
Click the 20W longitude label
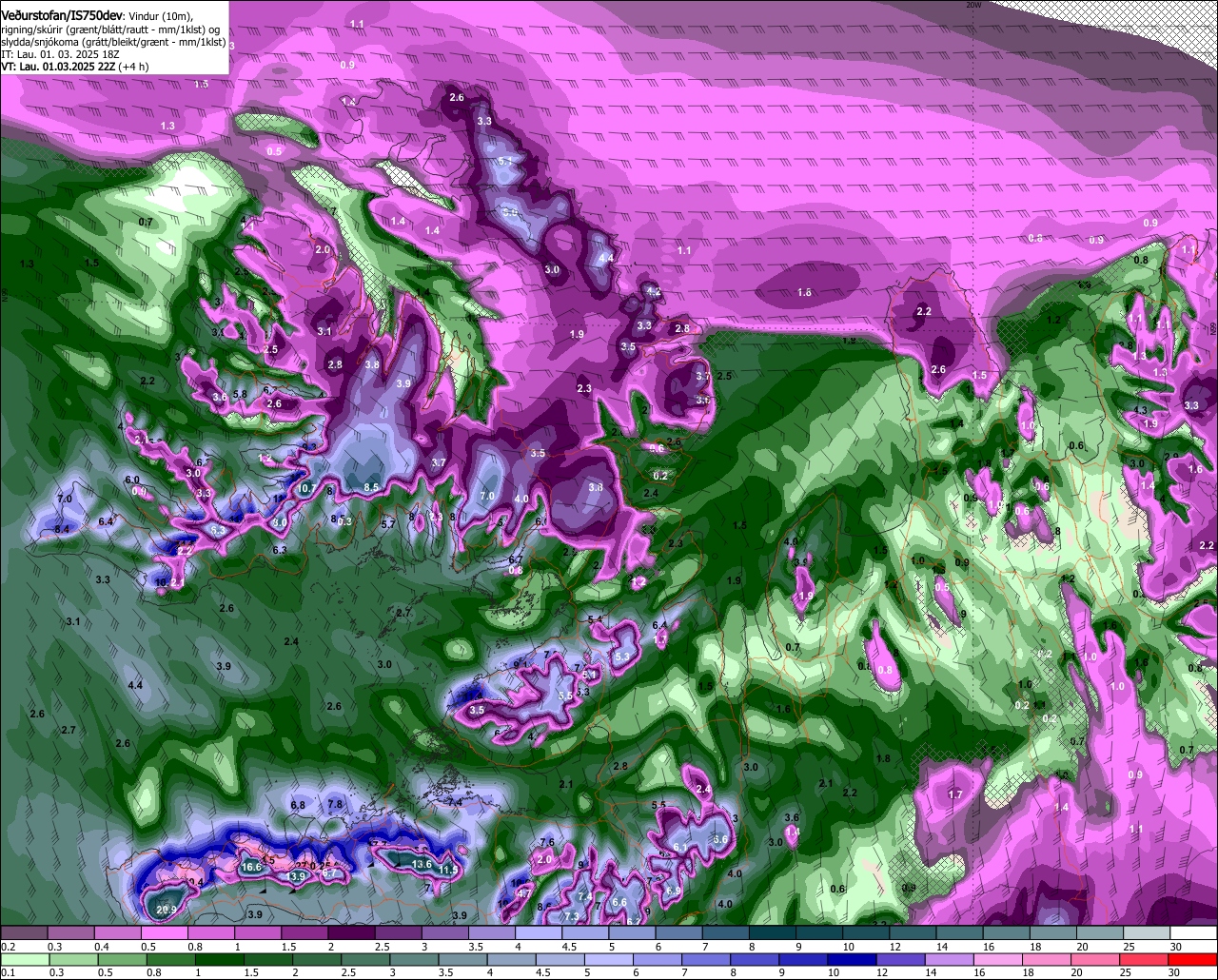pos(972,5)
